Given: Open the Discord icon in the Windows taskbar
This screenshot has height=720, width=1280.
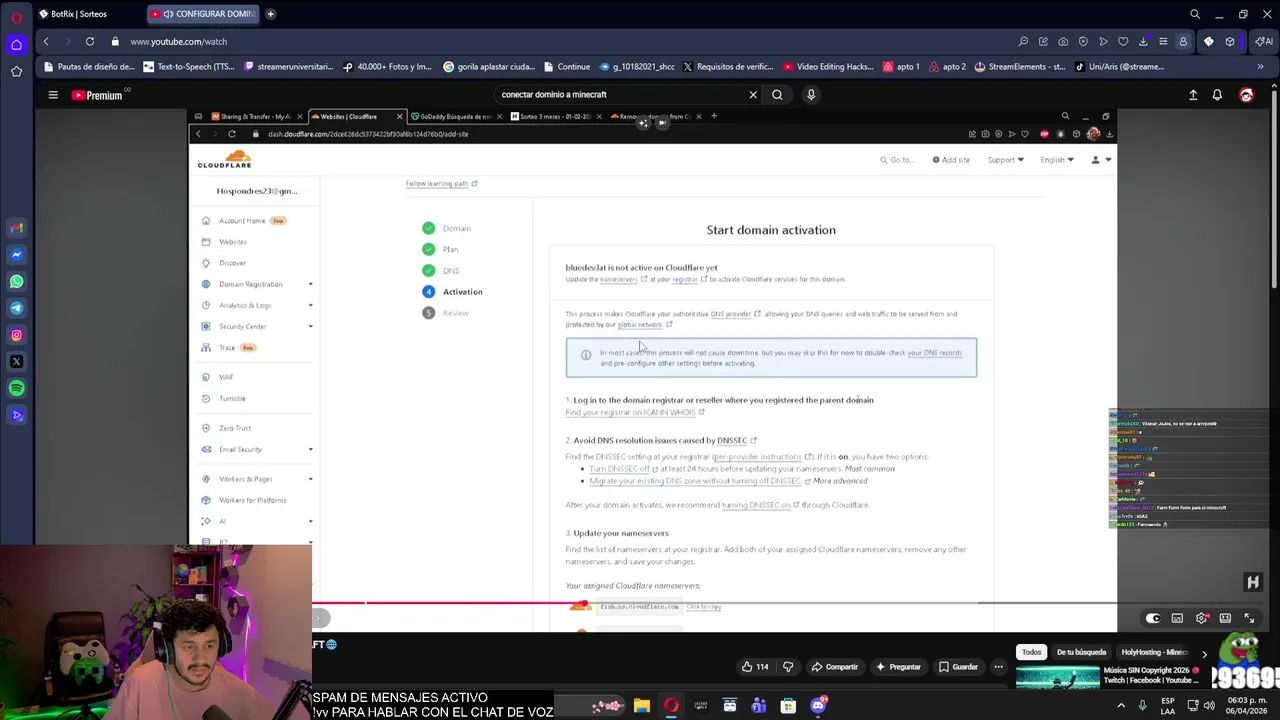Looking at the screenshot, I should click(x=818, y=706).
